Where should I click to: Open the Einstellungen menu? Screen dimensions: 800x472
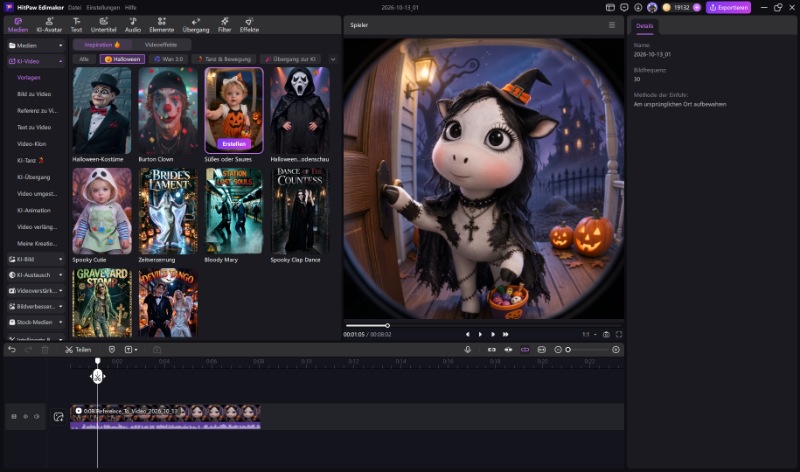pyautogui.click(x=103, y=8)
